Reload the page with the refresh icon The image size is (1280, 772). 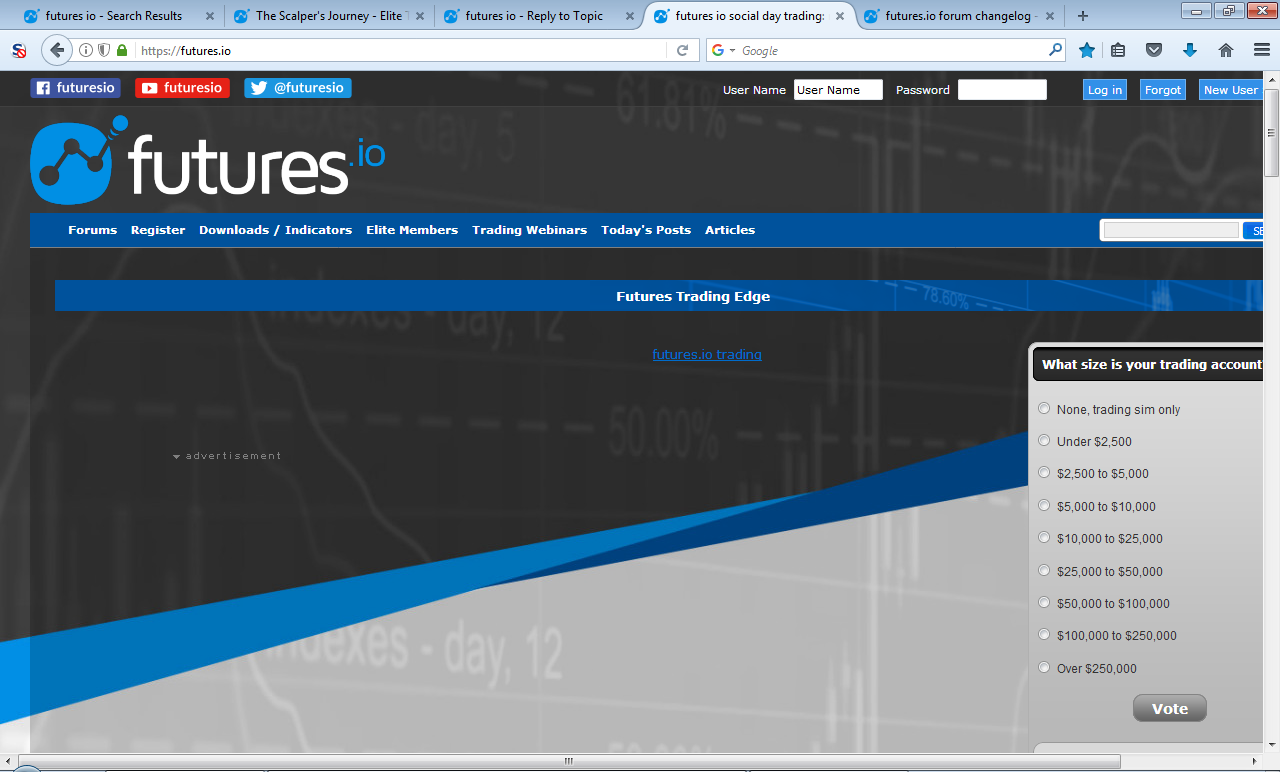point(683,50)
